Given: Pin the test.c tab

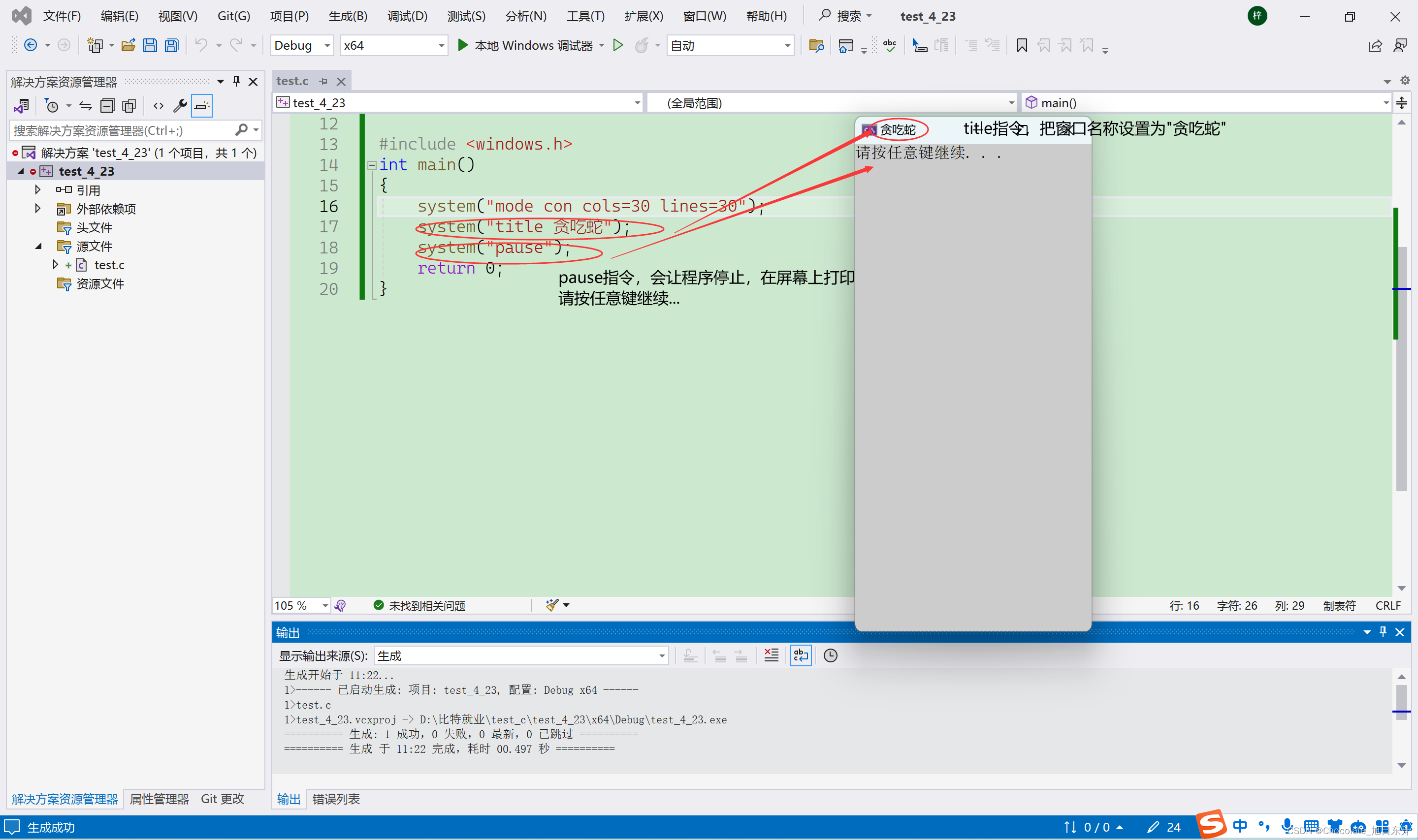Looking at the screenshot, I should click(x=323, y=82).
